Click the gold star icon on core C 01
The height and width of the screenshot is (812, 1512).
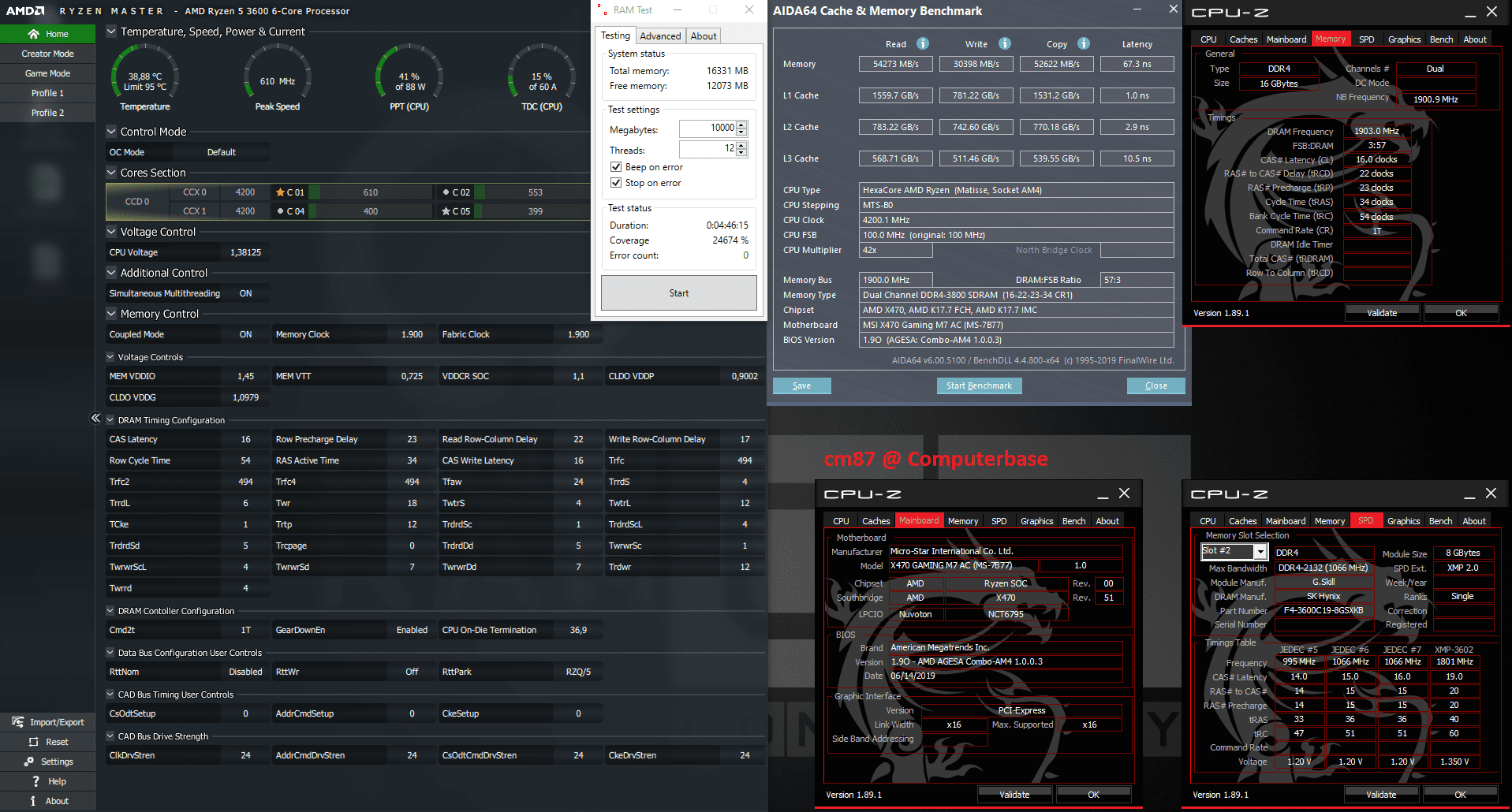(x=280, y=192)
